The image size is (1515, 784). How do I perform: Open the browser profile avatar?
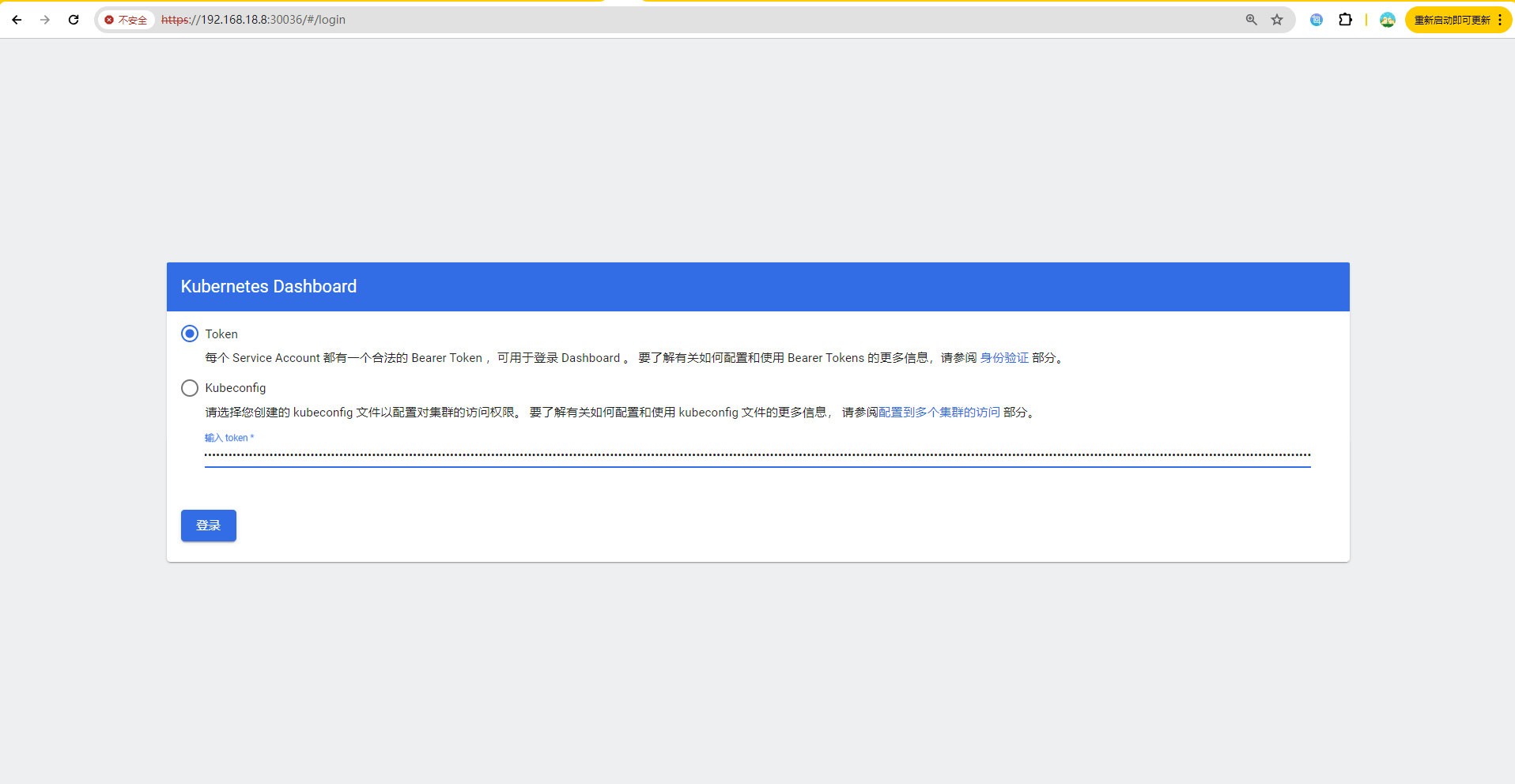click(x=1388, y=20)
